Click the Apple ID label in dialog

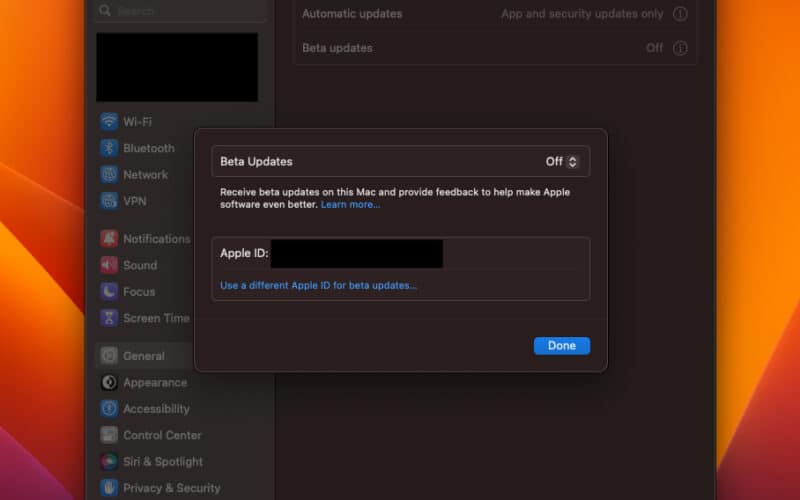(244, 253)
